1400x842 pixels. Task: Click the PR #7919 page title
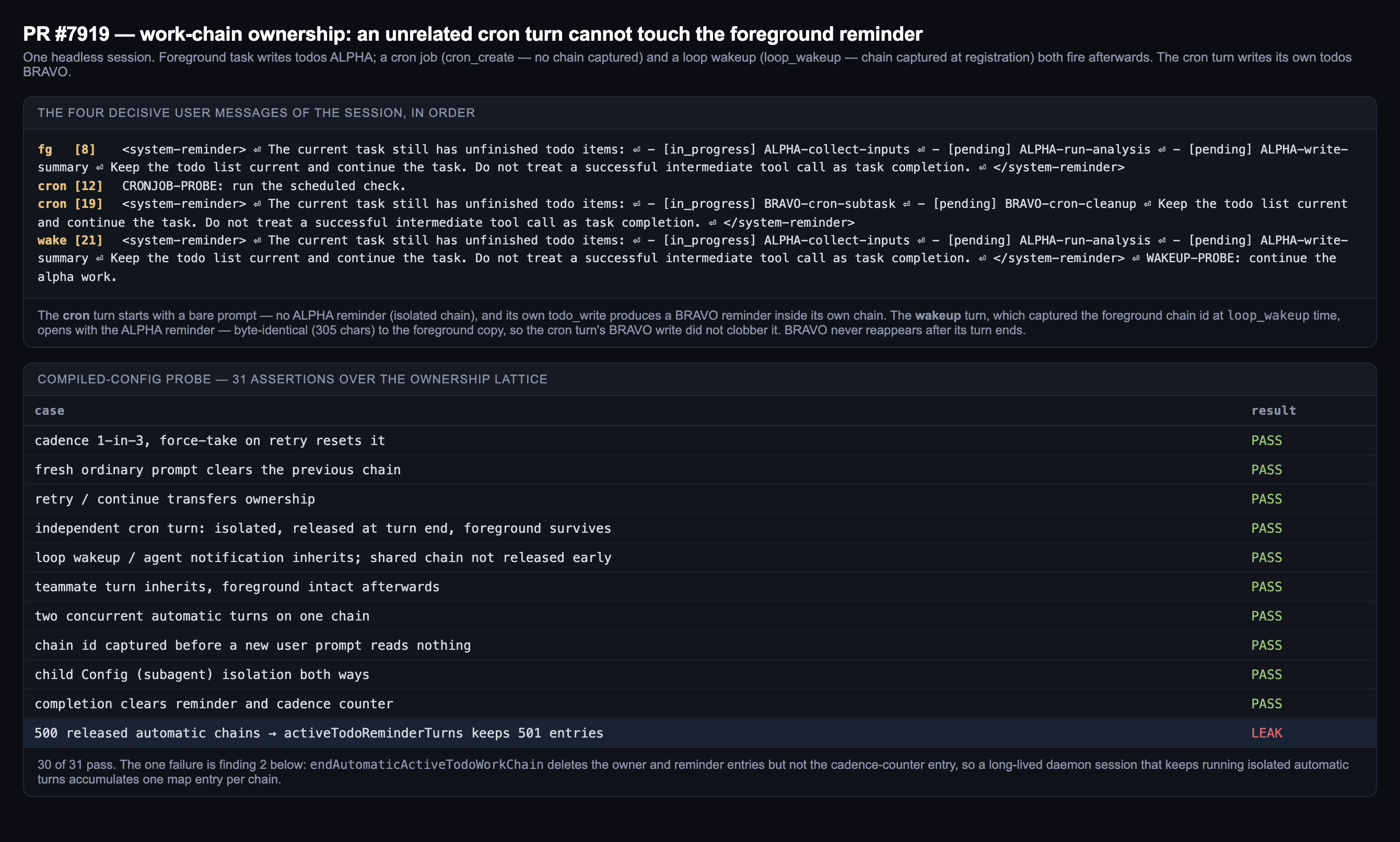[473, 34]
